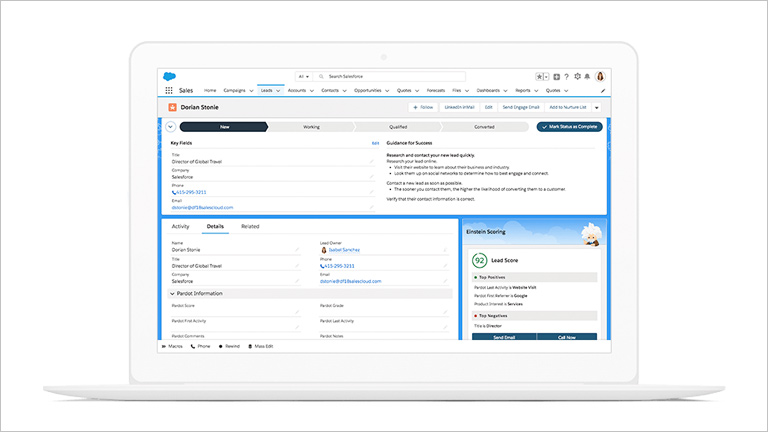Screen dimensions: 768x432
Task: Select the Working stage on path
Action: point(311,127)
